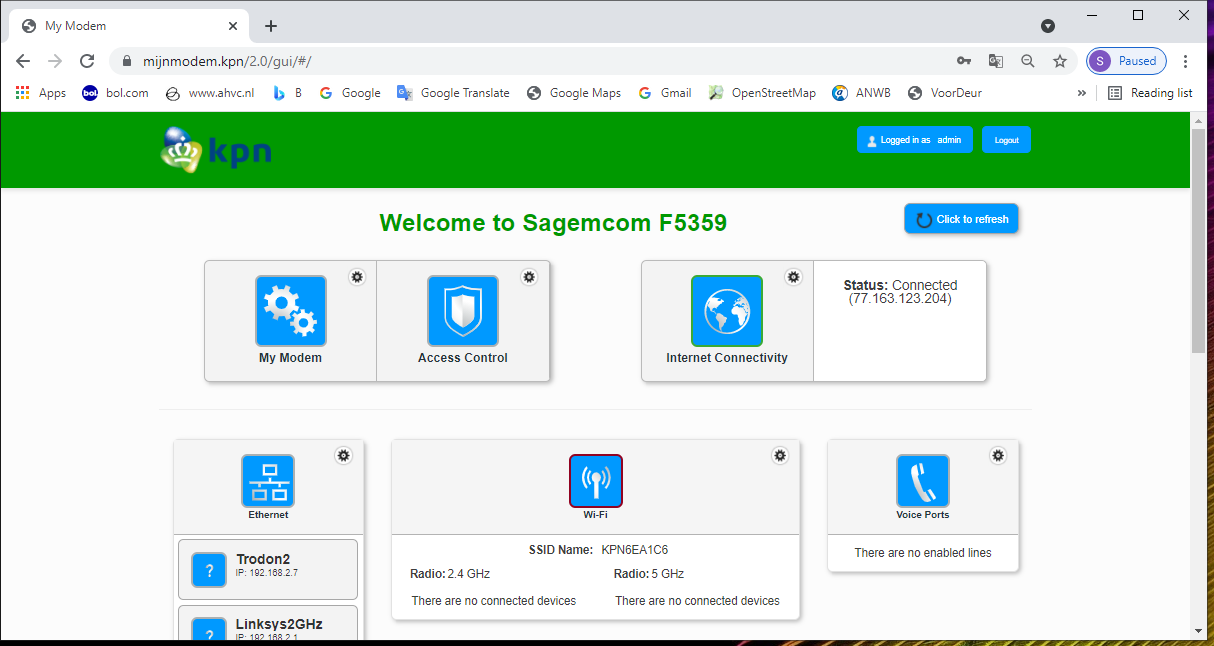The width and height of the screenshot is (1214, 646).
Task: Click the Linksys2GHz device name
Action: click(x=279, y=624)
